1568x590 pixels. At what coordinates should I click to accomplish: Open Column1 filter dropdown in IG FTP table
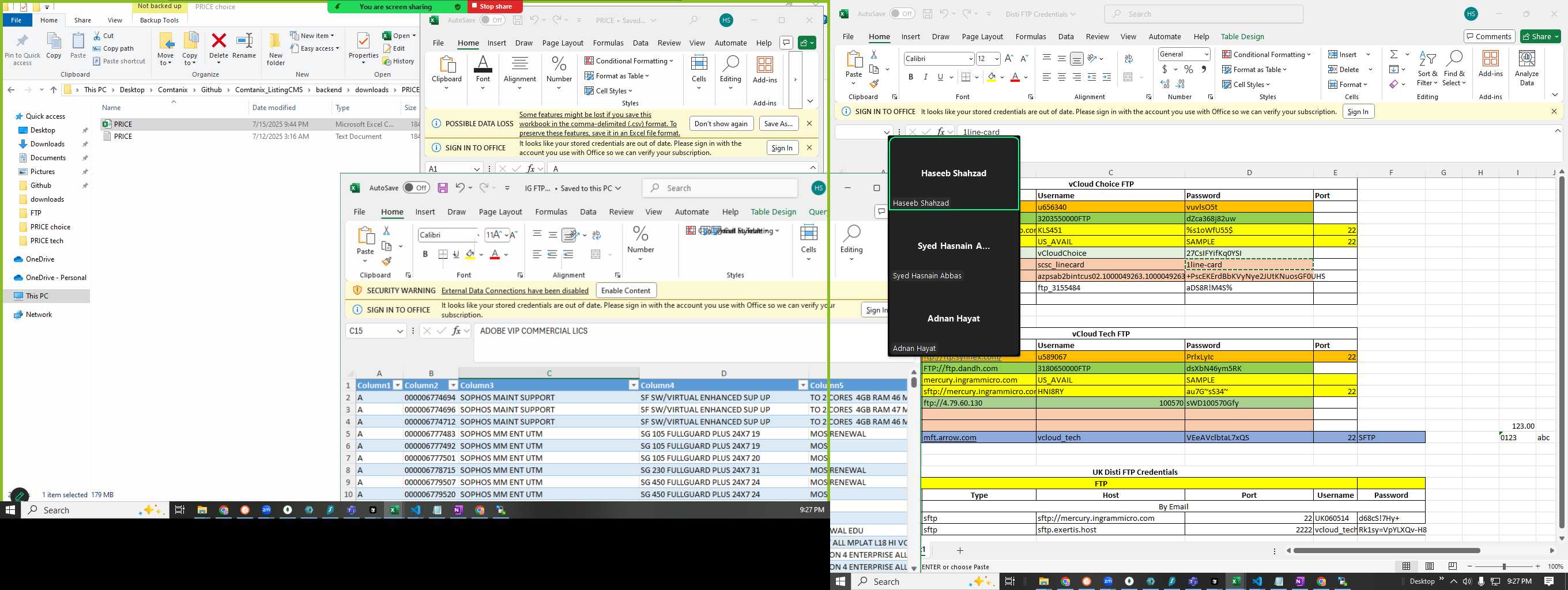pos(398,385)
